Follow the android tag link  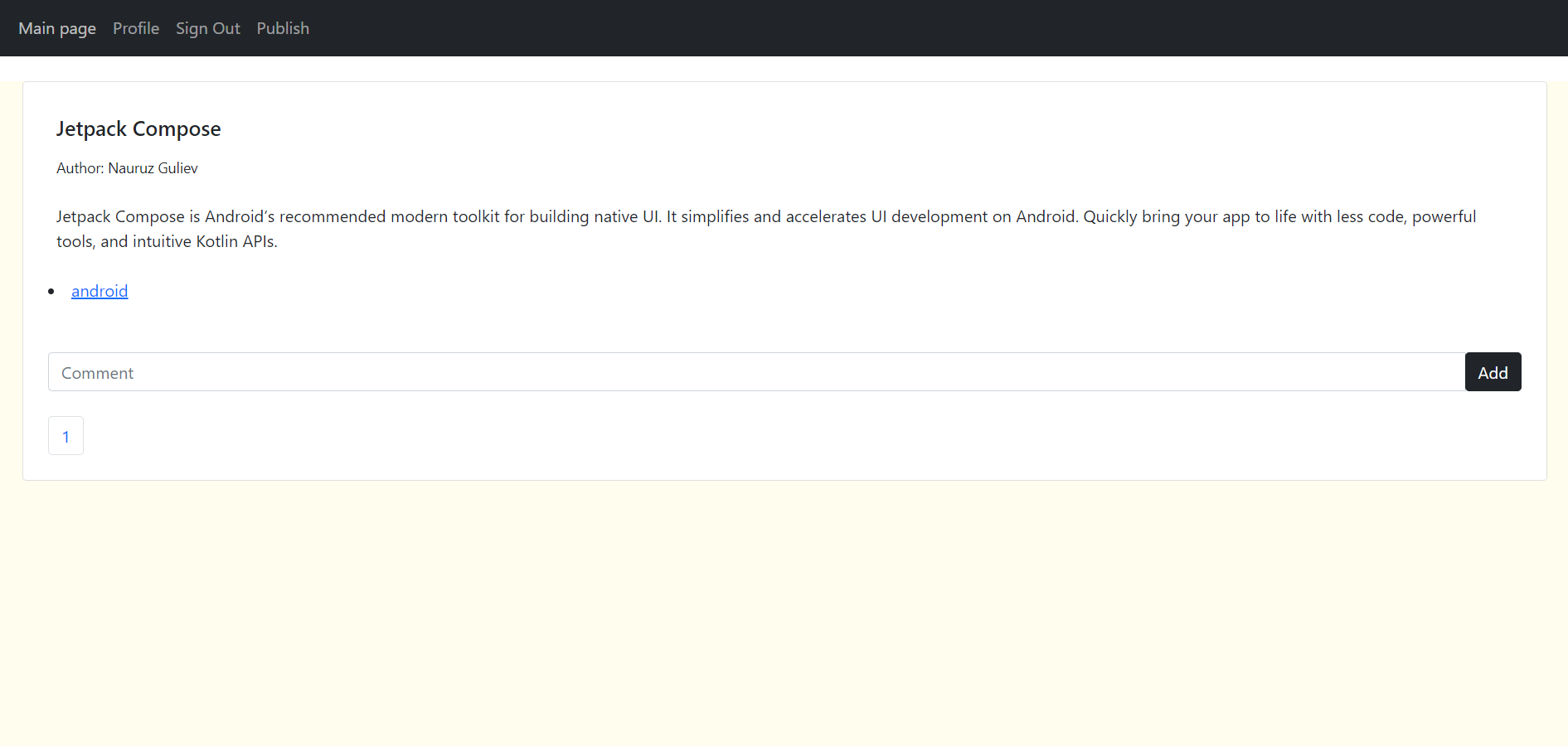pyautogui.click(x=100, y=291)
